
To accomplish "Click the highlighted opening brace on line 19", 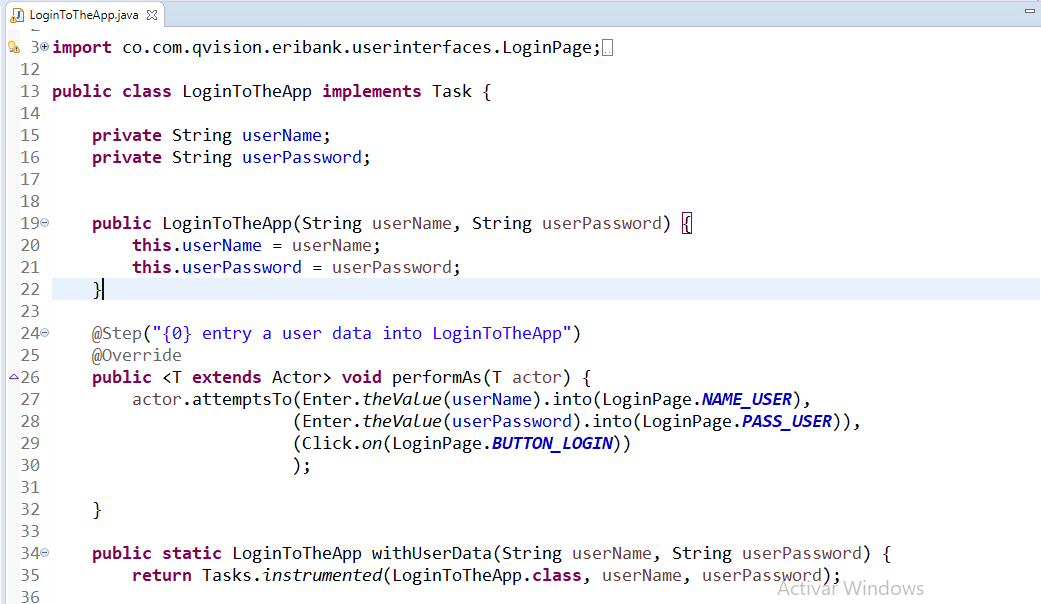I will tap(686, 223).
